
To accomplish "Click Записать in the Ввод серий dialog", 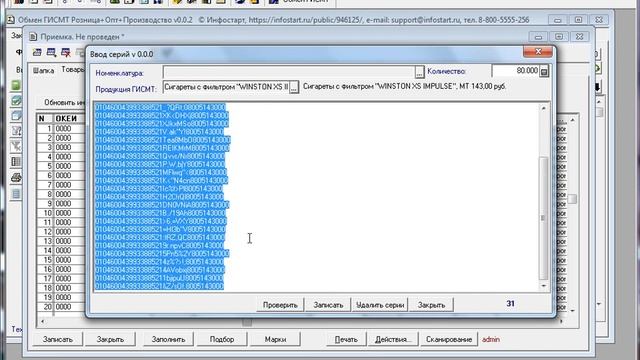I will tap(328, 305).
